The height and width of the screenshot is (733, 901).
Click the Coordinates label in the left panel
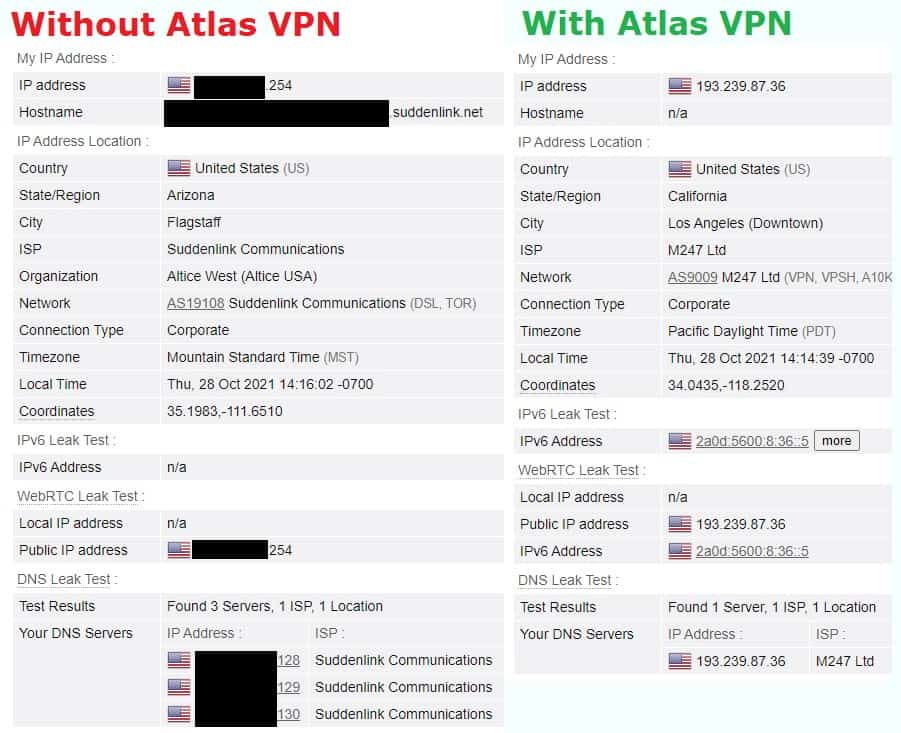click(56, 412)
